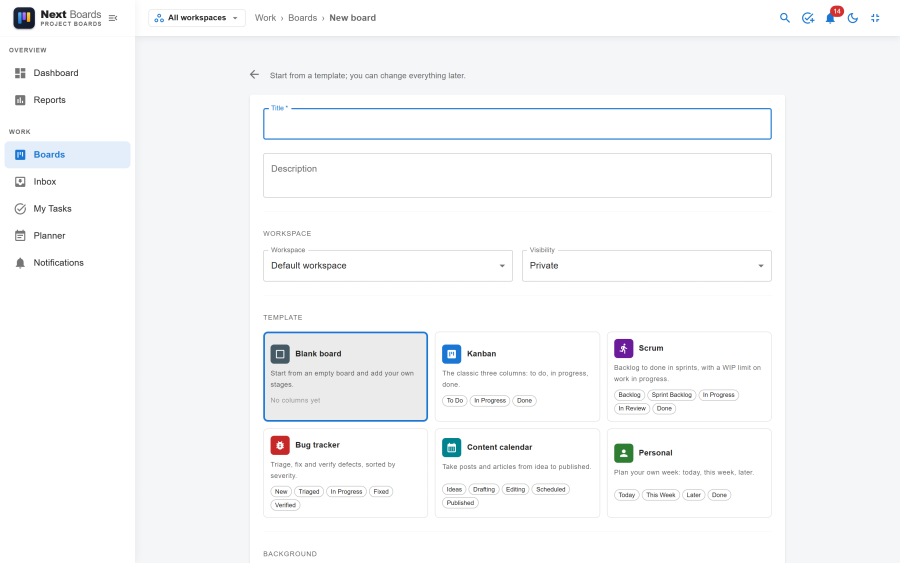Open Planner in the sidebar
Screen dimensions: 900x563
[x=67, y=235]
